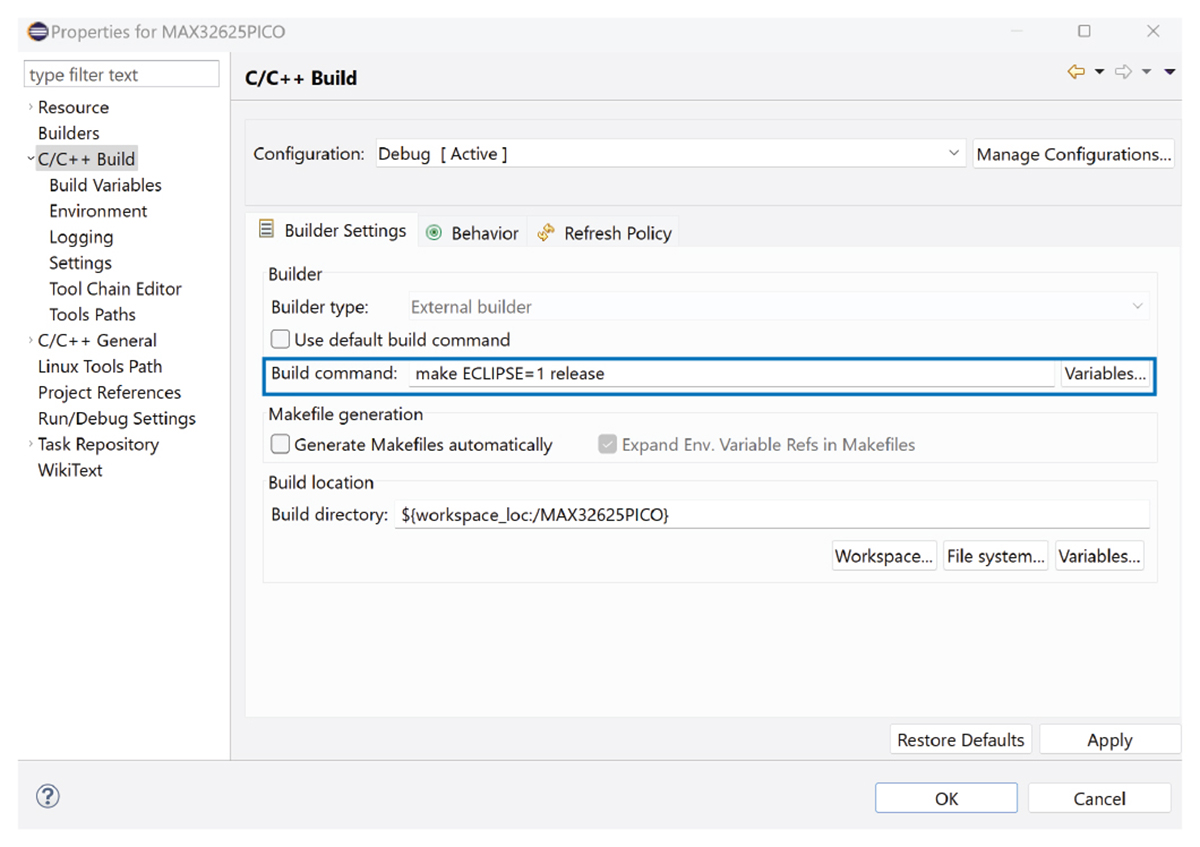This screenshot has height=847, width=1200.
Task: Check Generate Makefiles automatically
Action: coord(281,445)
